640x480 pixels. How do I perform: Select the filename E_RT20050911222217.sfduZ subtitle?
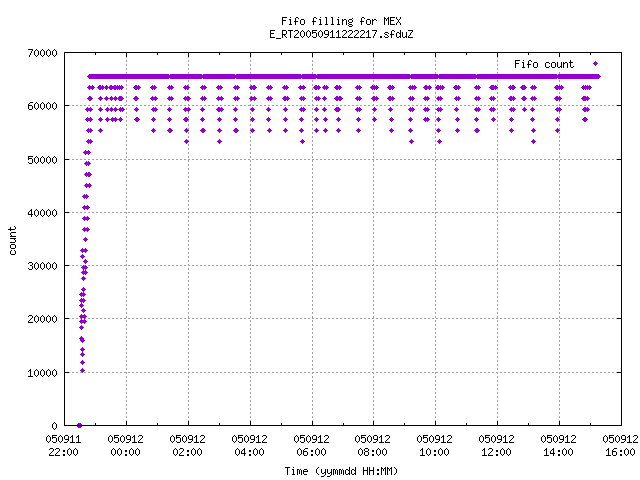pyautogui.click(x=341, y=34)
